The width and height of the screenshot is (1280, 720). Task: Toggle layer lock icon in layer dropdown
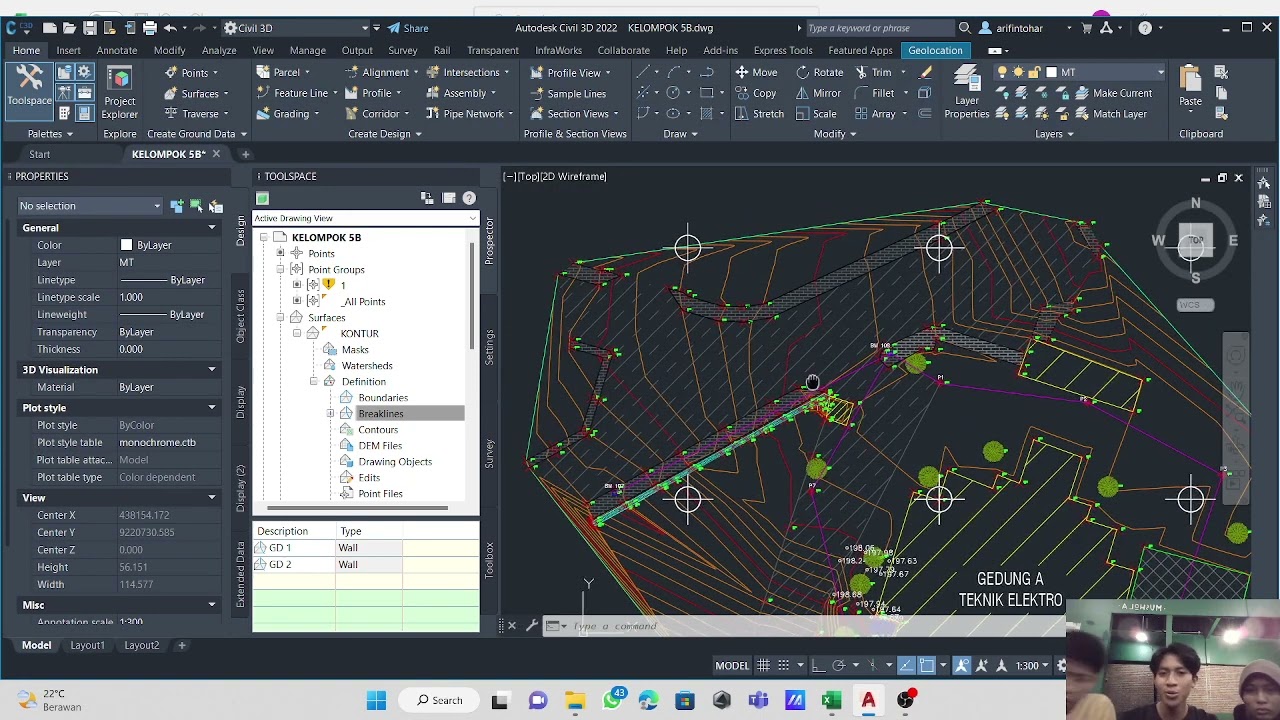(1035, 72)
